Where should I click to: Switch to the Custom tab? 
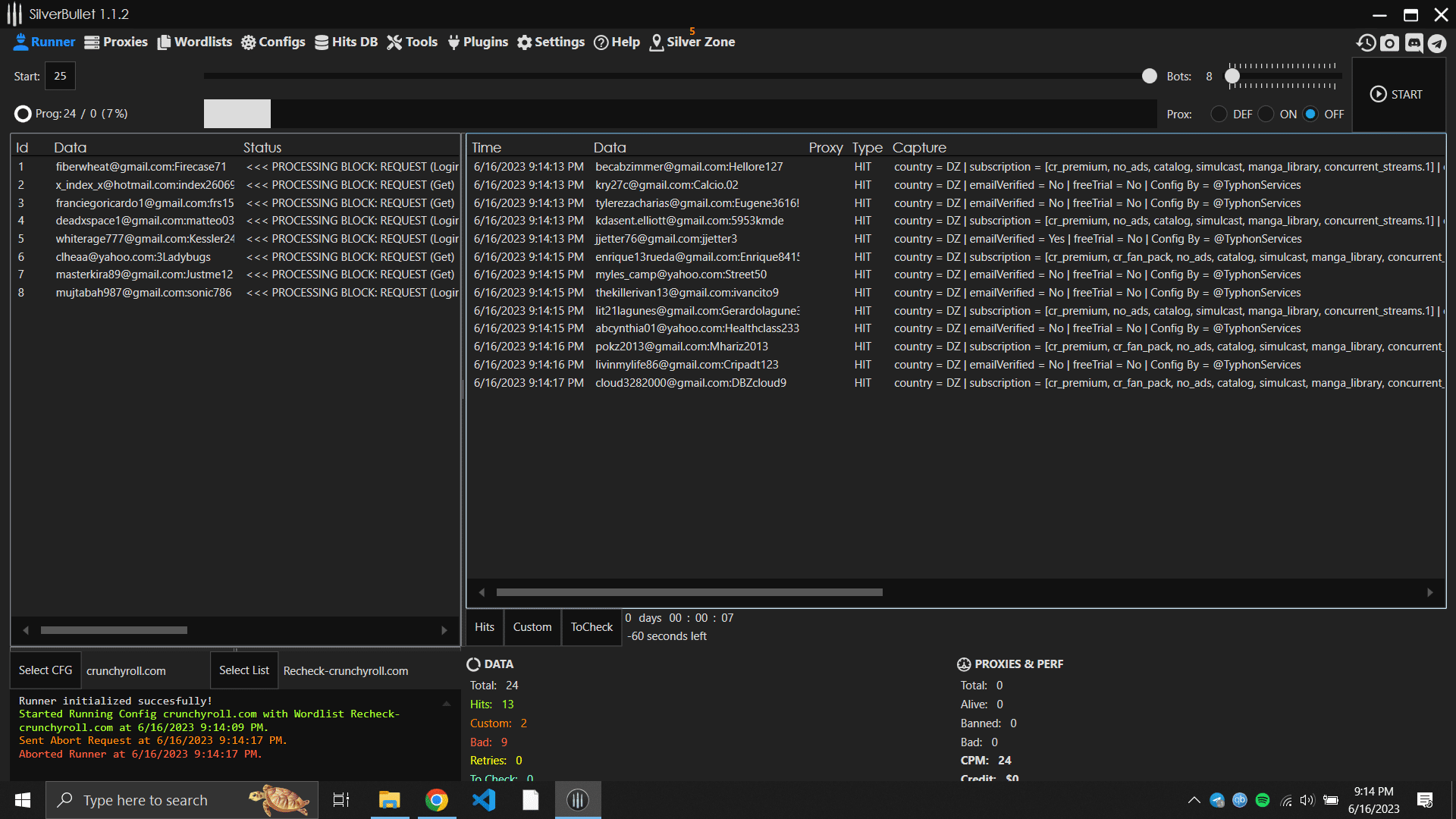tap(532, 627)
